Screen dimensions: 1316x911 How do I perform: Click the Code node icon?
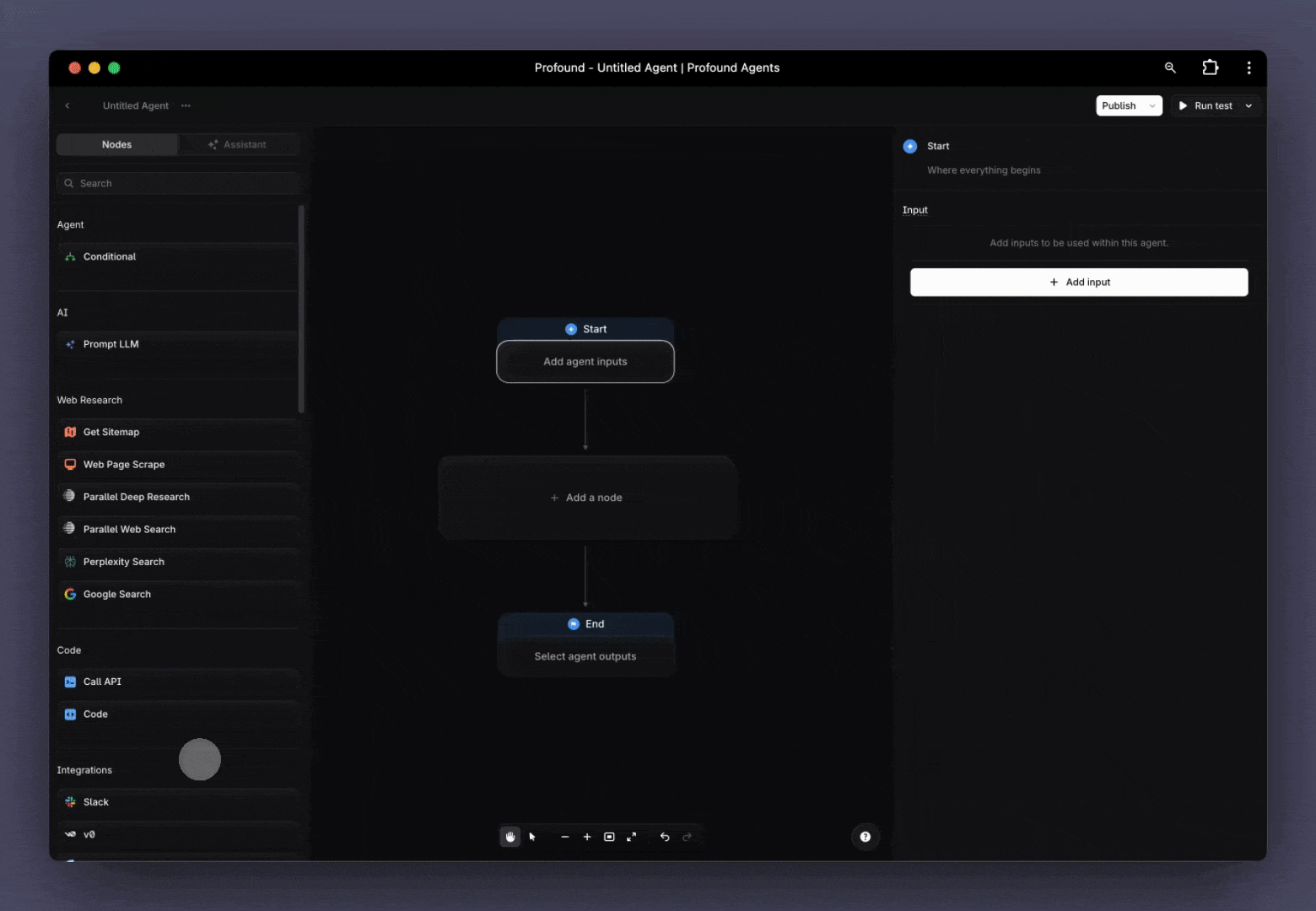(70, 714)
